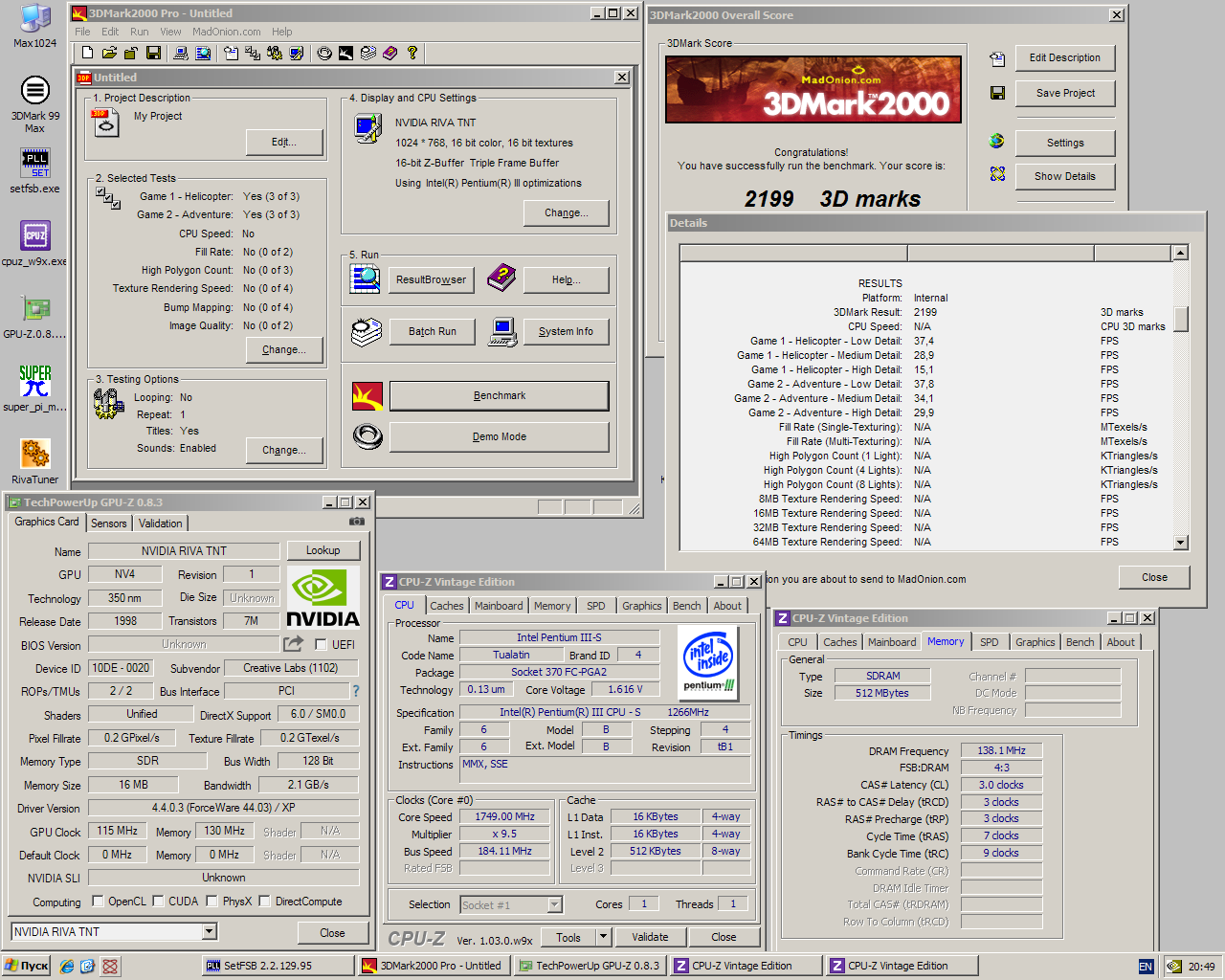Switch to the Sensors tab in GPU-Z

[109, 523]
